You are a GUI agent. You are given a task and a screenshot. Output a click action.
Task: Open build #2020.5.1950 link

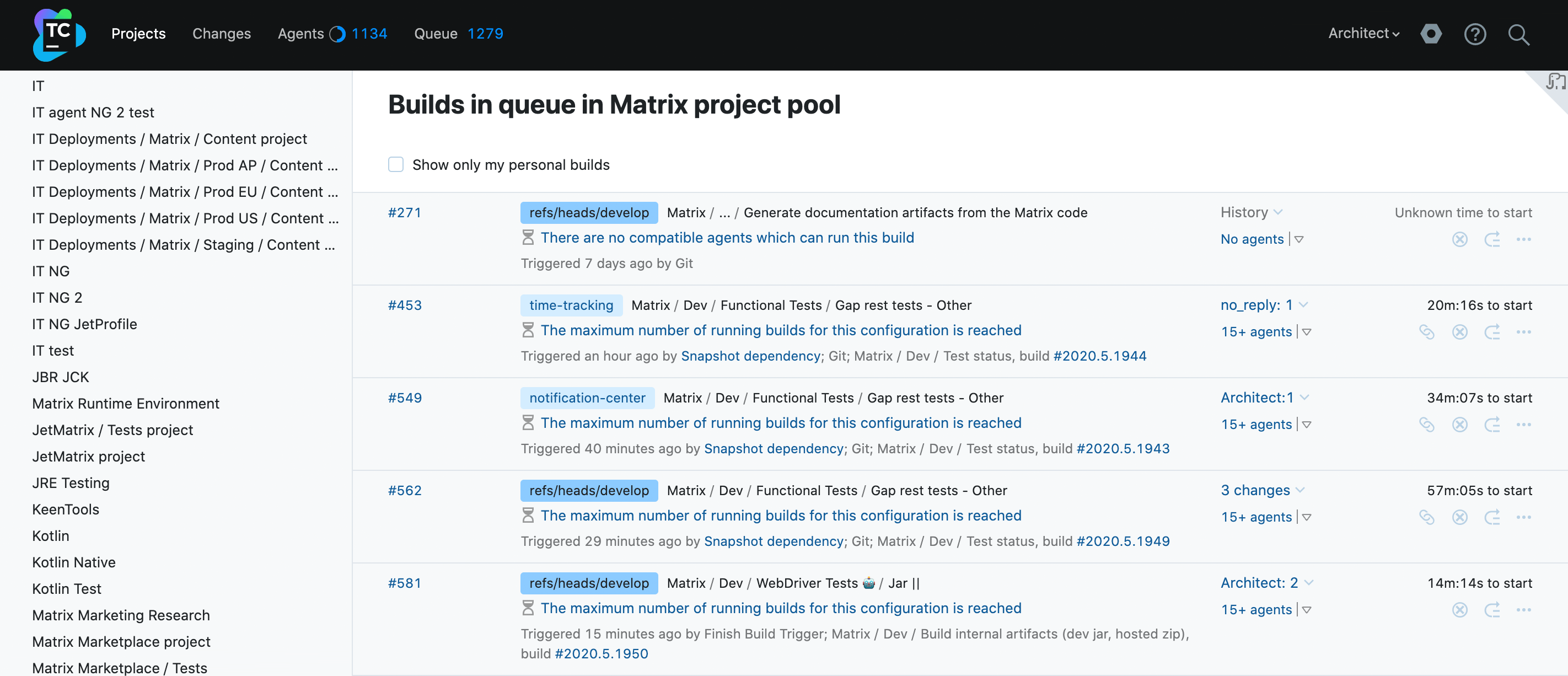click(602, 653)
